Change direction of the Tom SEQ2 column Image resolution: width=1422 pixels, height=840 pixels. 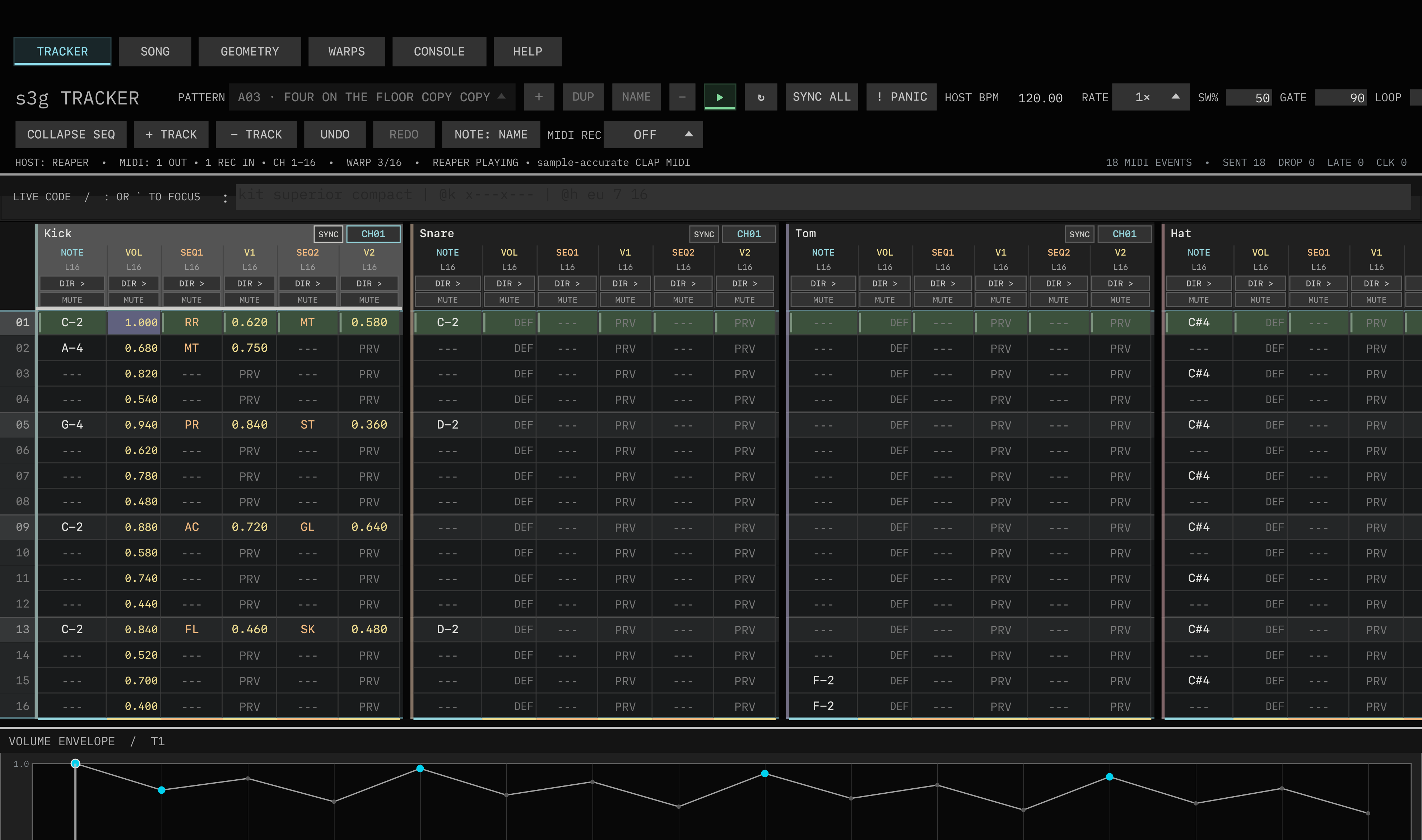[x=1059, y=283]
